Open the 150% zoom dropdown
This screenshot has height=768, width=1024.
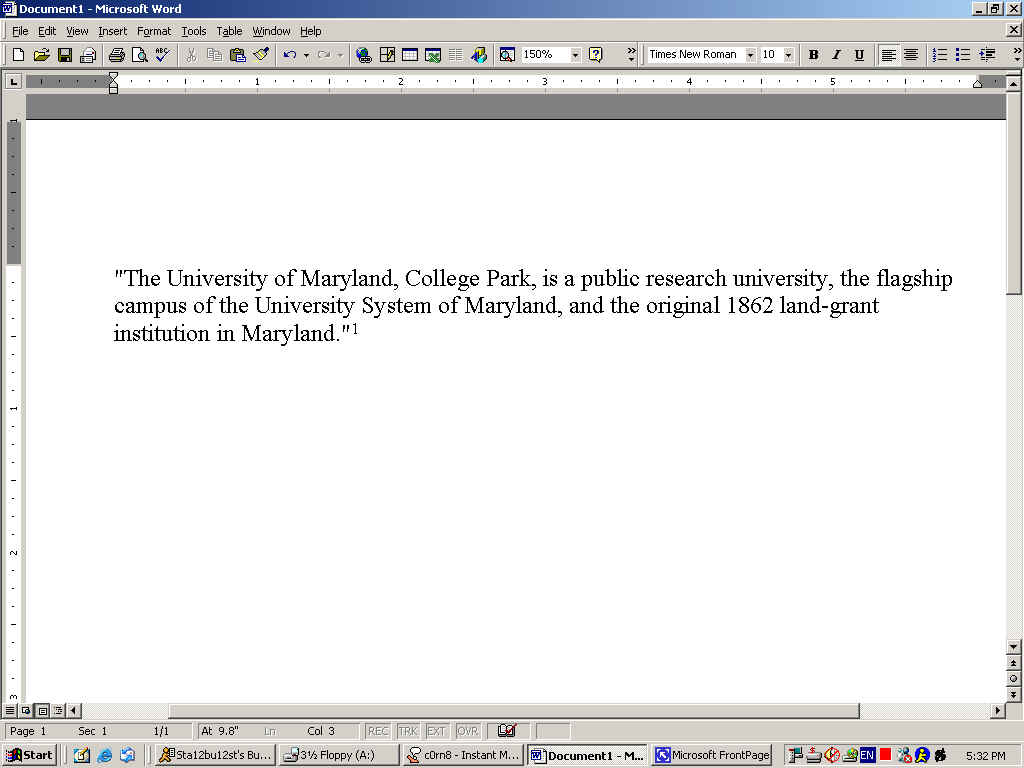575,55
